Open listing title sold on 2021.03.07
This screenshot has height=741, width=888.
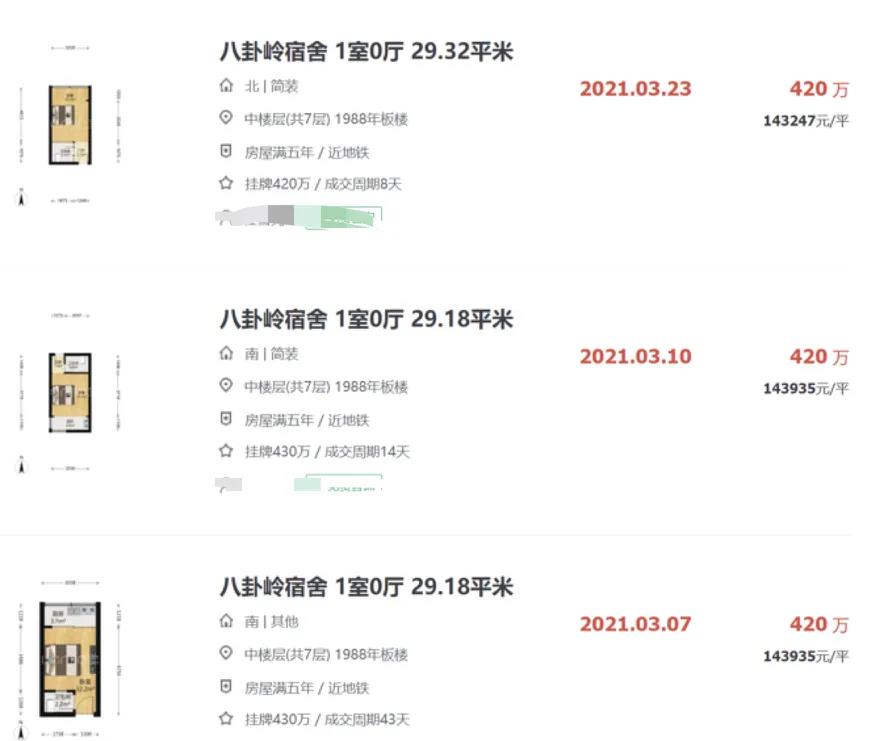click(366, 586)
